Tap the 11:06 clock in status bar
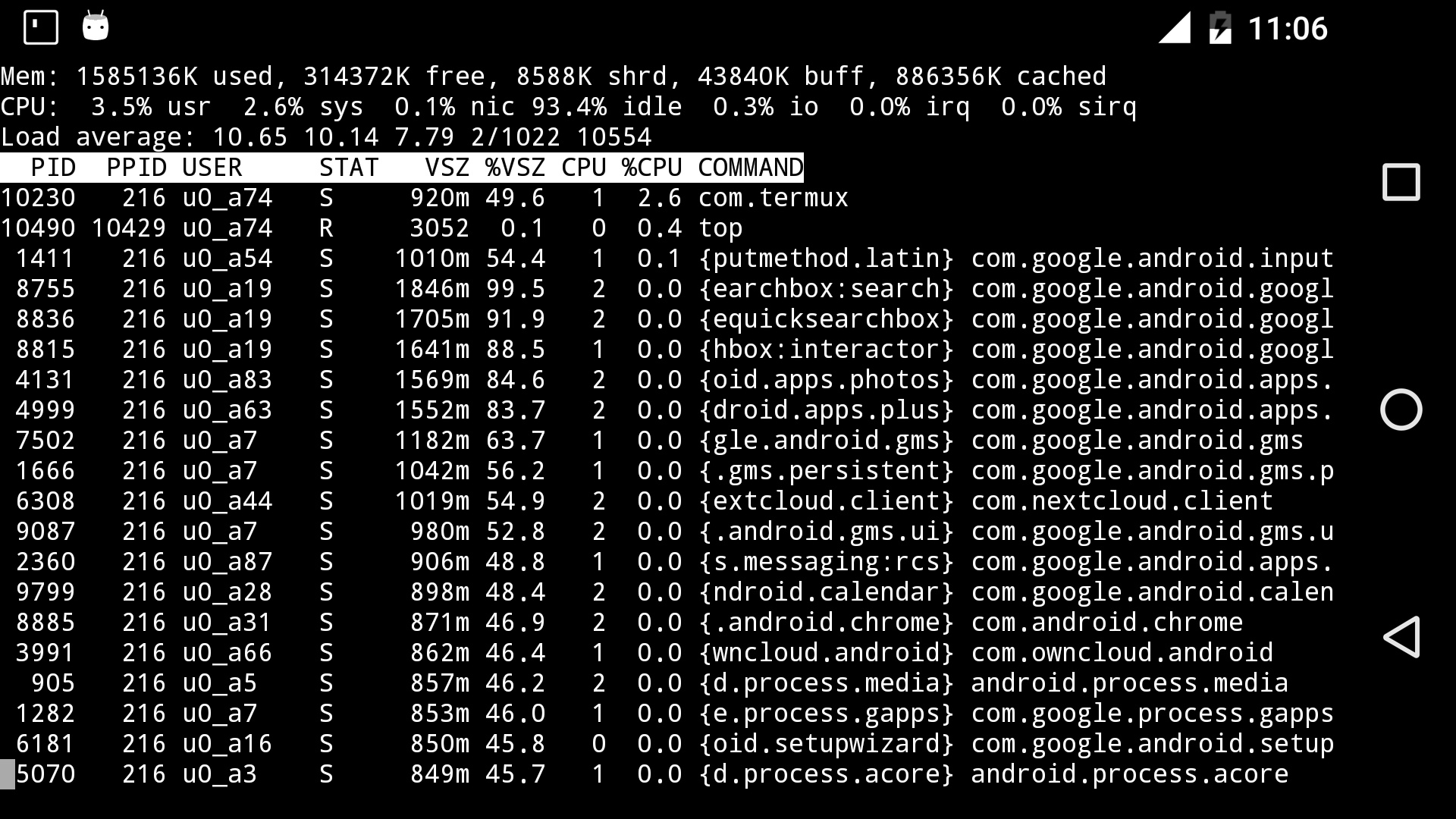1456x819 pixels. [x=1288, y=29]
